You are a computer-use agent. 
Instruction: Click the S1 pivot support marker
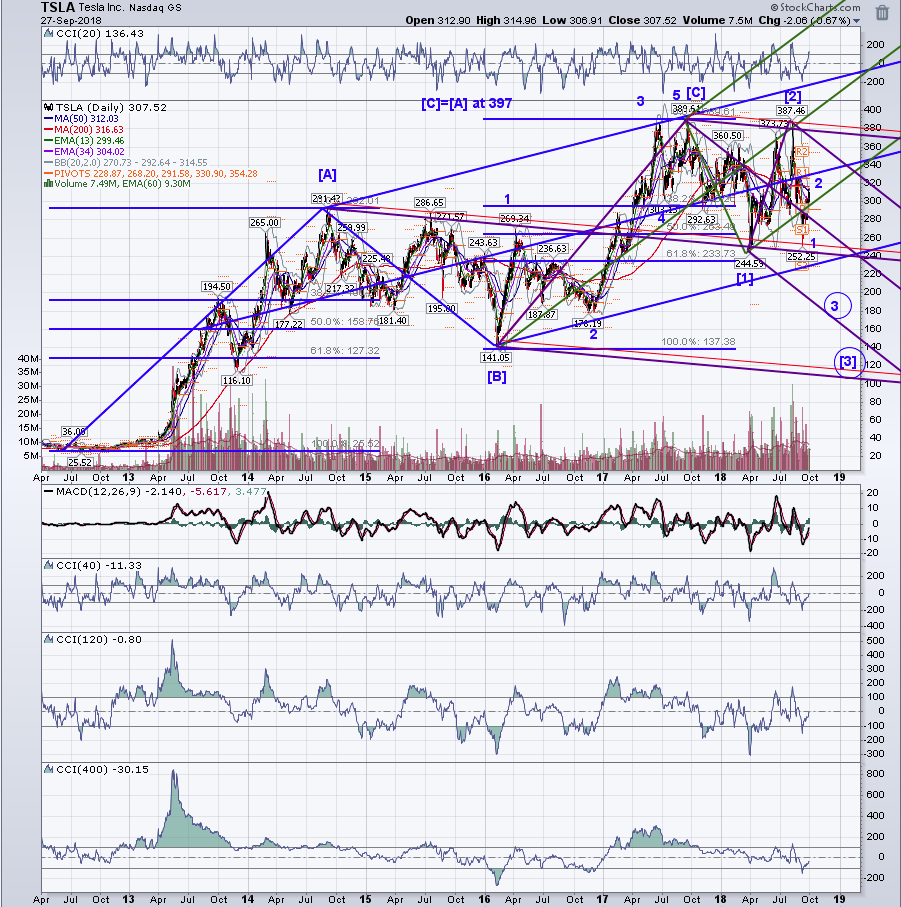(802, 230)
